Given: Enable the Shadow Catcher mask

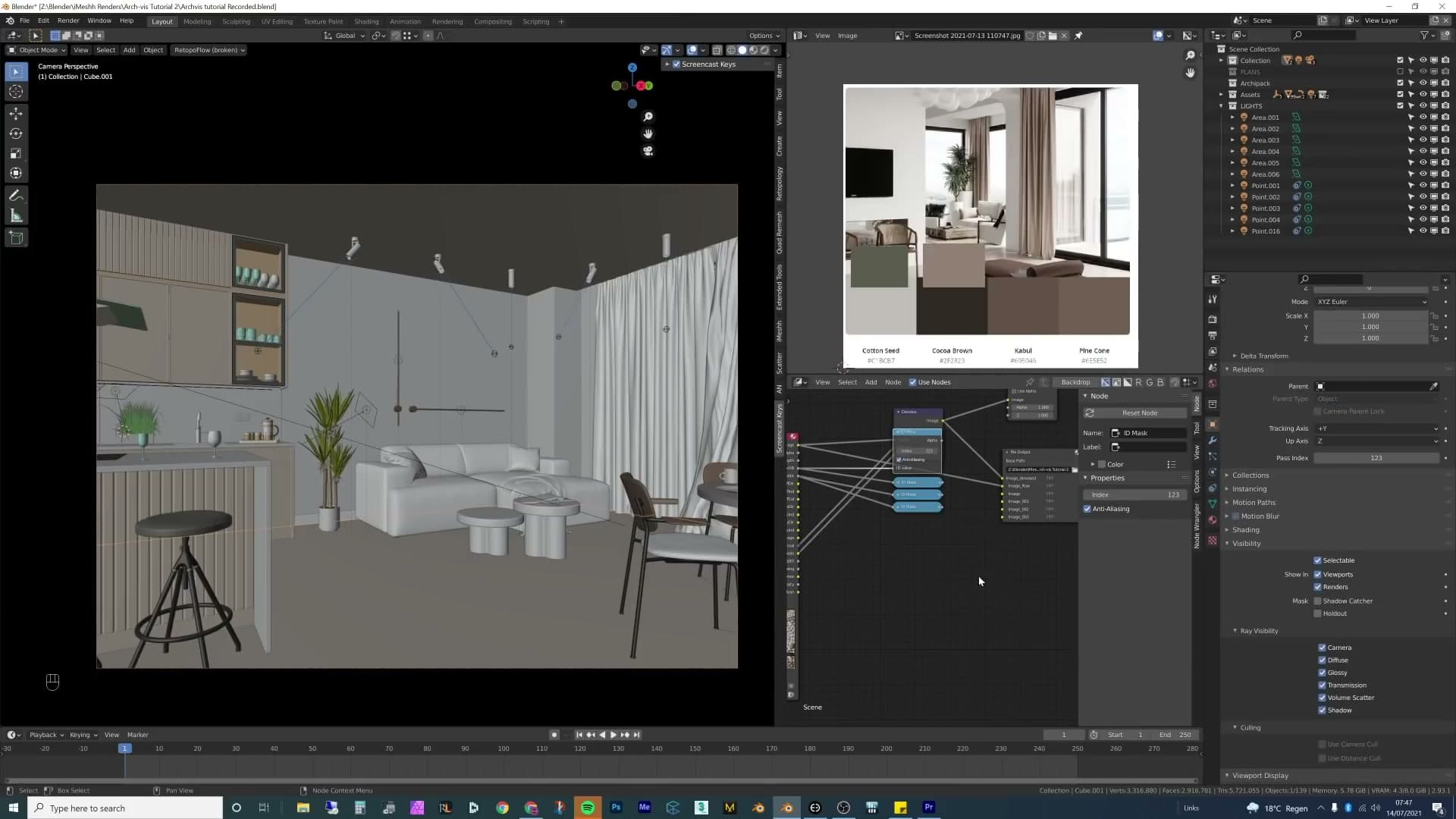Looking at the screenshot, I should [1317, 601].
